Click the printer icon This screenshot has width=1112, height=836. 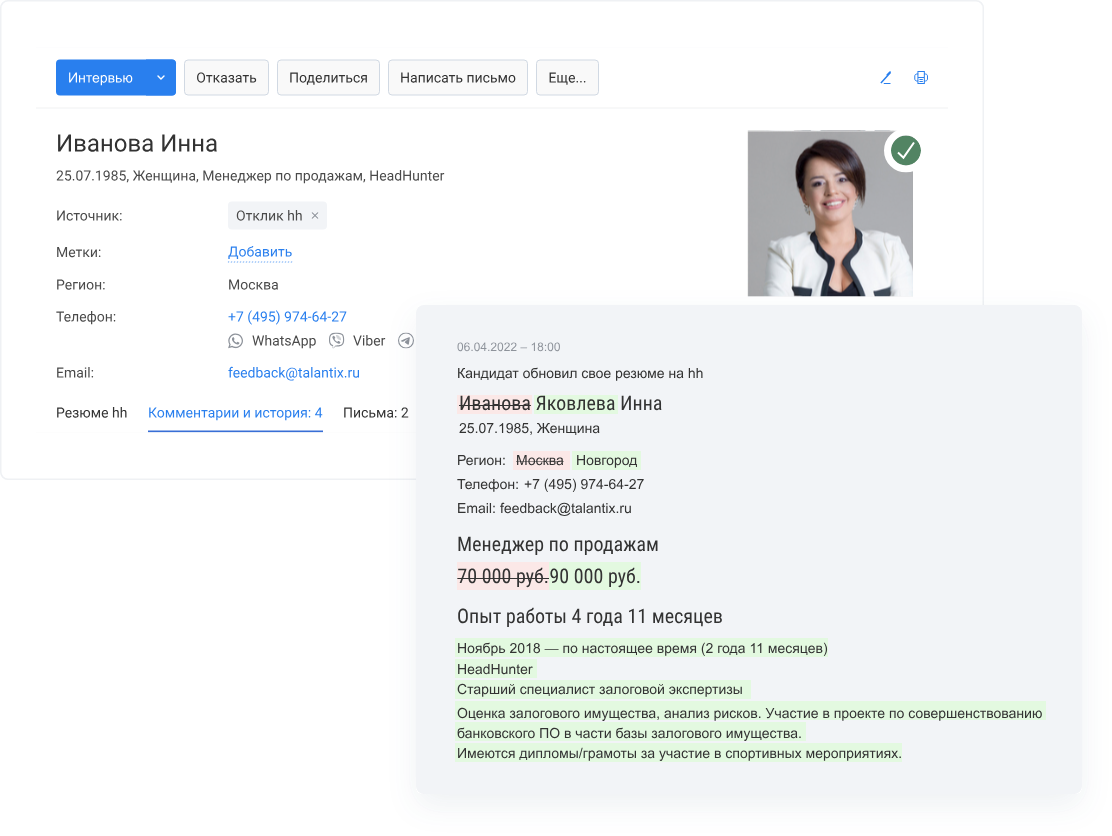(921, 78)
